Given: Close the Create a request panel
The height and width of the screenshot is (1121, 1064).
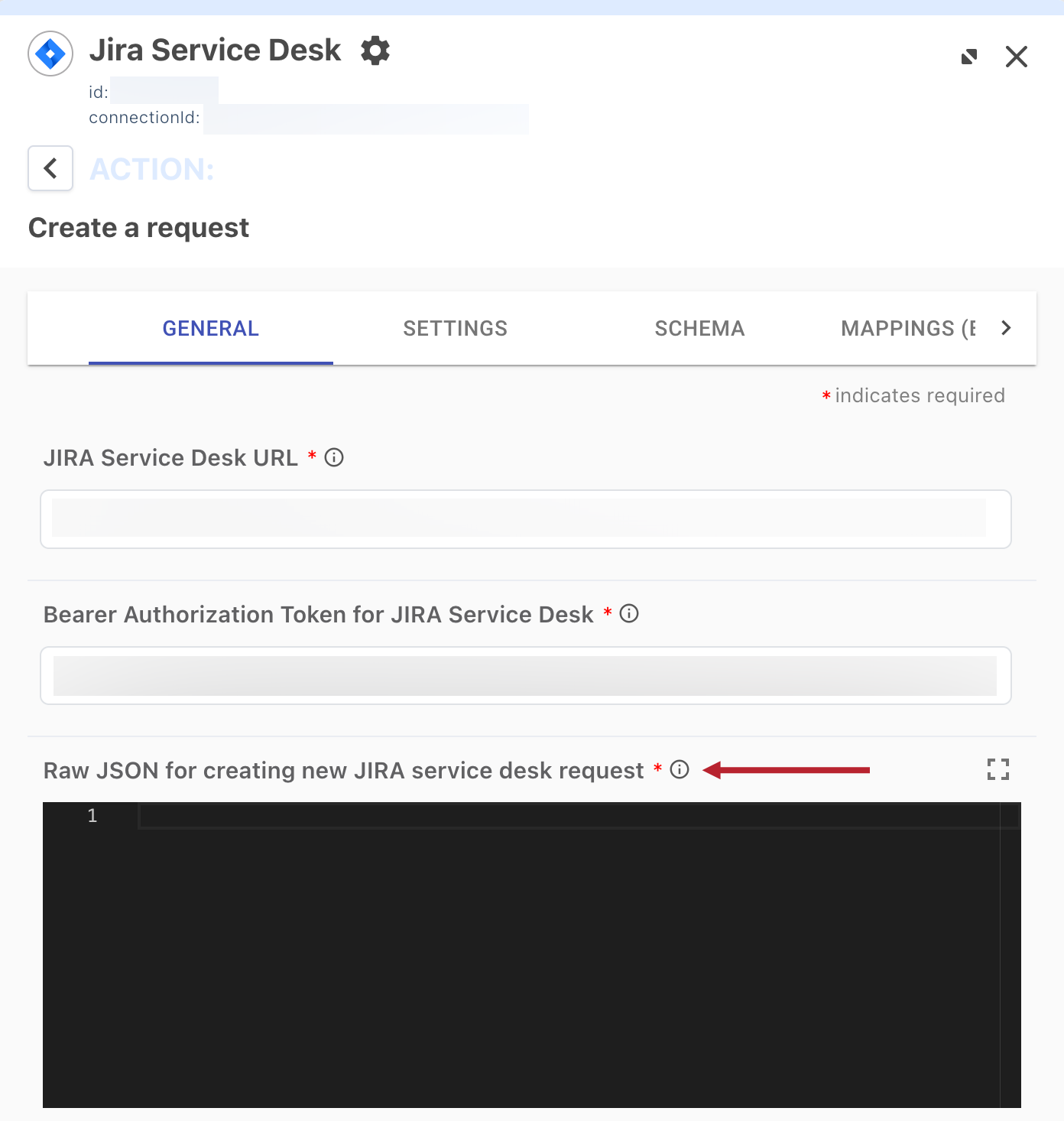Looking at the screenshot, I should (1017, 57).
